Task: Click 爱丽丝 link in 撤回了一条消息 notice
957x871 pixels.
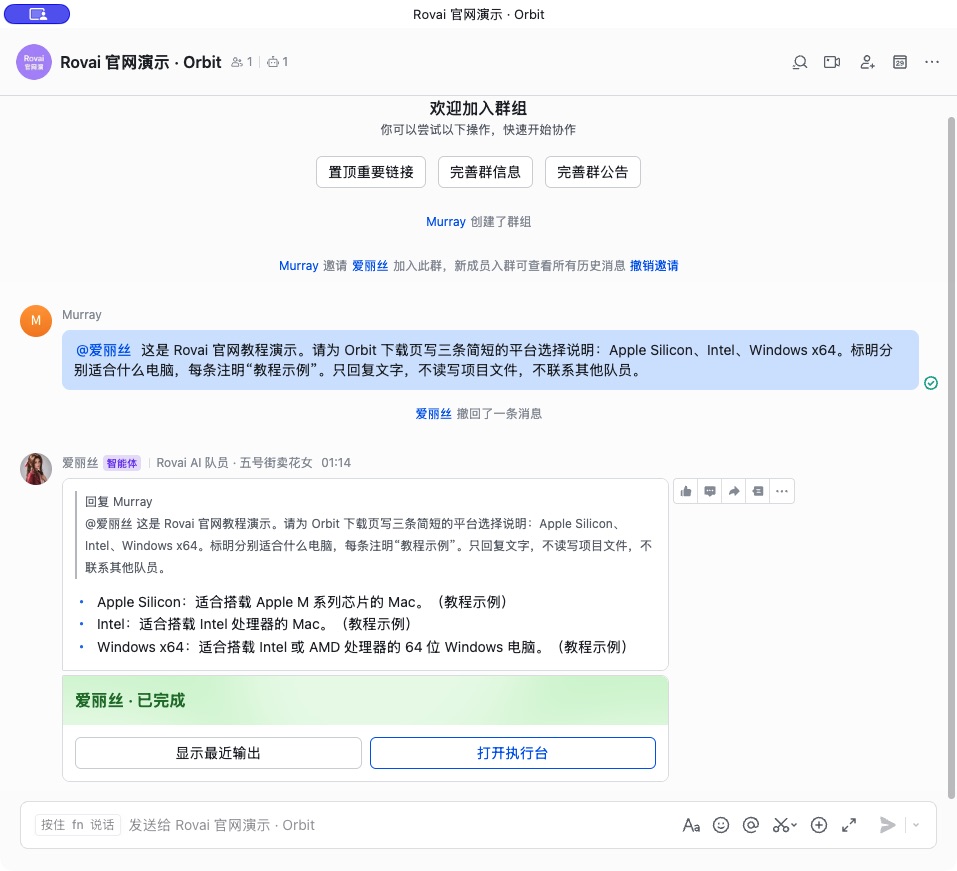Action: (x=433, y=414)
